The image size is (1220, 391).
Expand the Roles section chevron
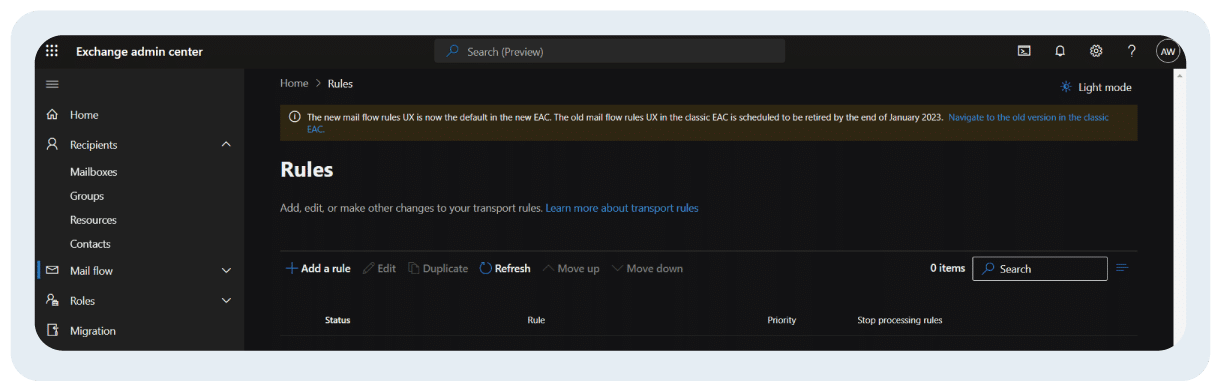[226, 301]
